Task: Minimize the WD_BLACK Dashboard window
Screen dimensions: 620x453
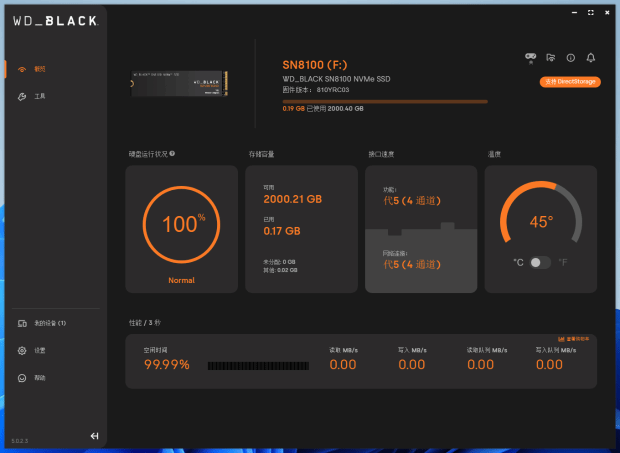Action: point(574,13)
